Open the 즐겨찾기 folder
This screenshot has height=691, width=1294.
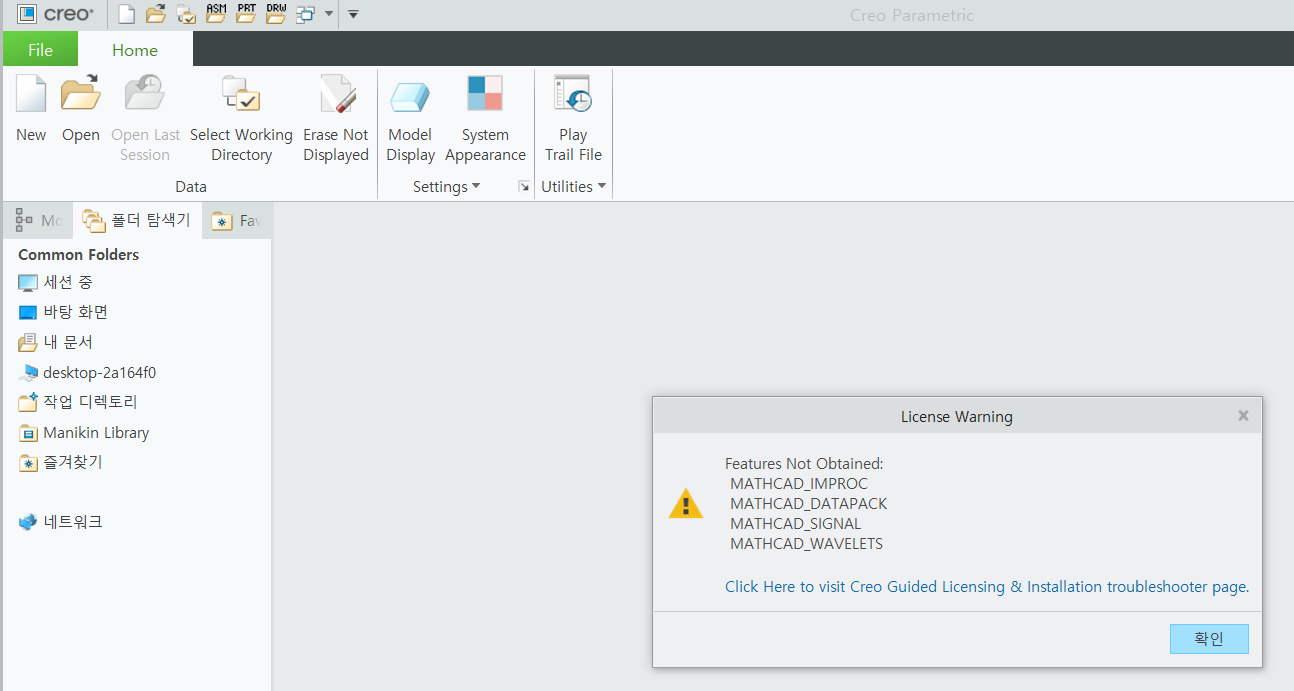click(60, 462)
